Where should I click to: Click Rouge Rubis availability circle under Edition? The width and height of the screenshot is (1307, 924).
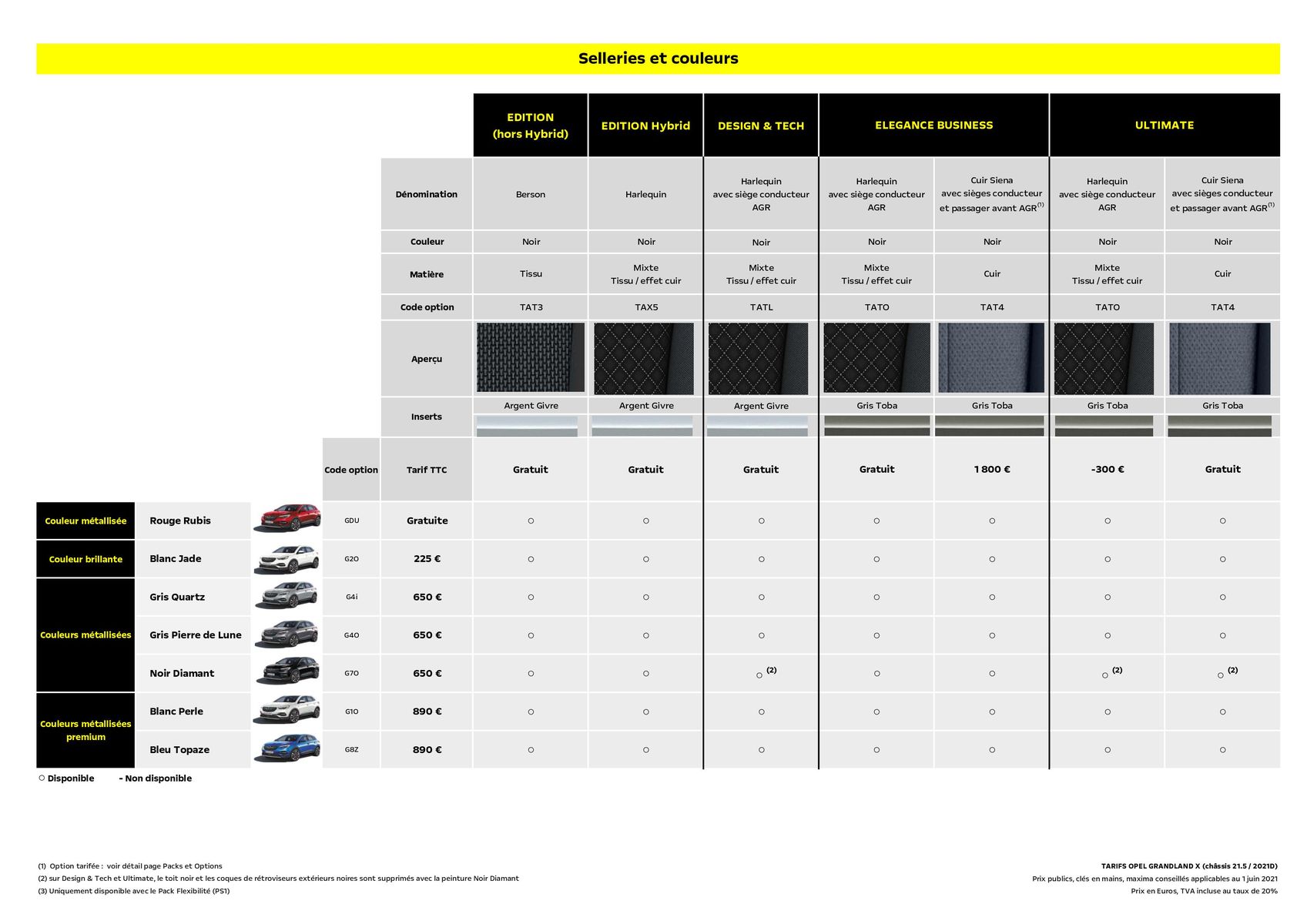tap(531, 521)
